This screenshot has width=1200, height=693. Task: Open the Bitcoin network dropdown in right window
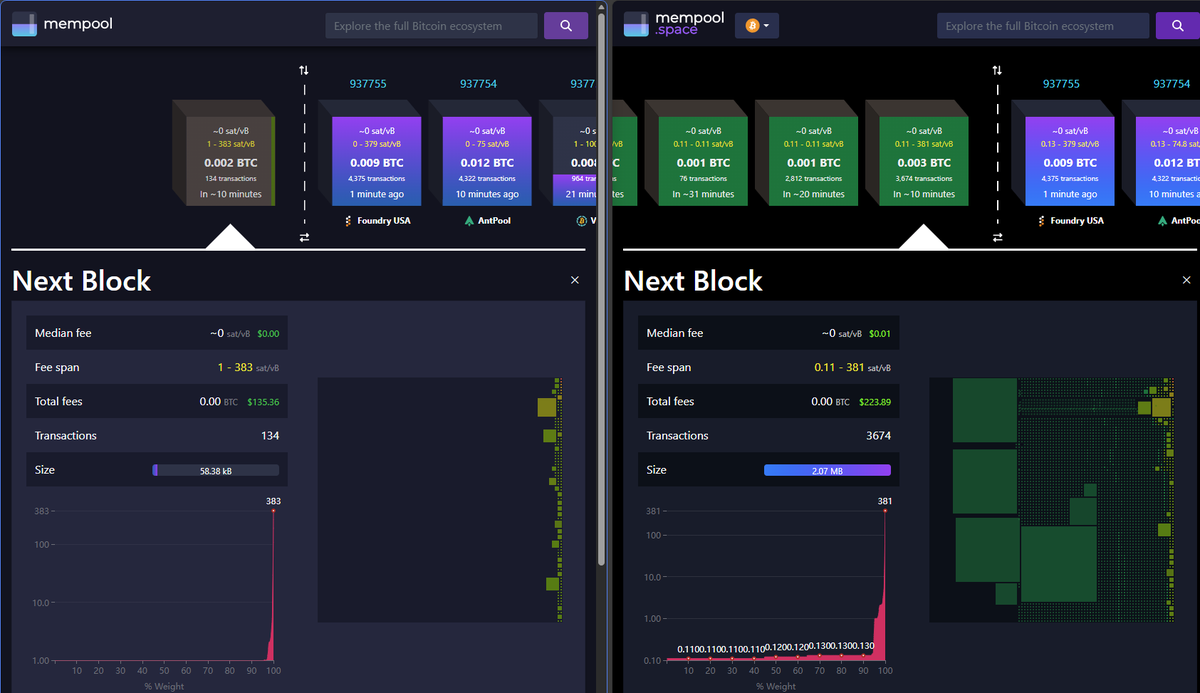pos(757,26)
